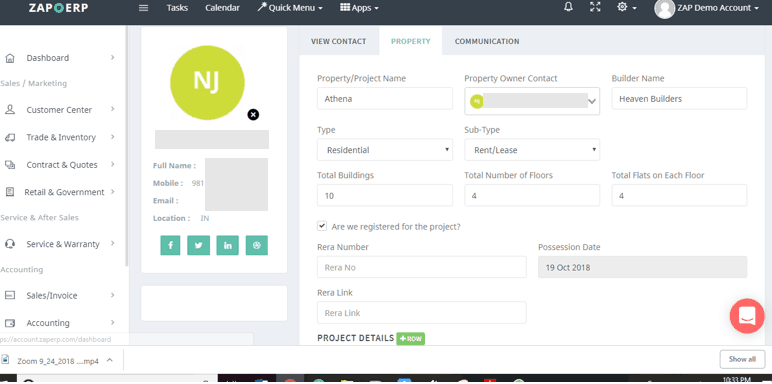Open the Quick Menu dropdown
This screenshot has height=384, width=772.
click(x=290, y=8)
